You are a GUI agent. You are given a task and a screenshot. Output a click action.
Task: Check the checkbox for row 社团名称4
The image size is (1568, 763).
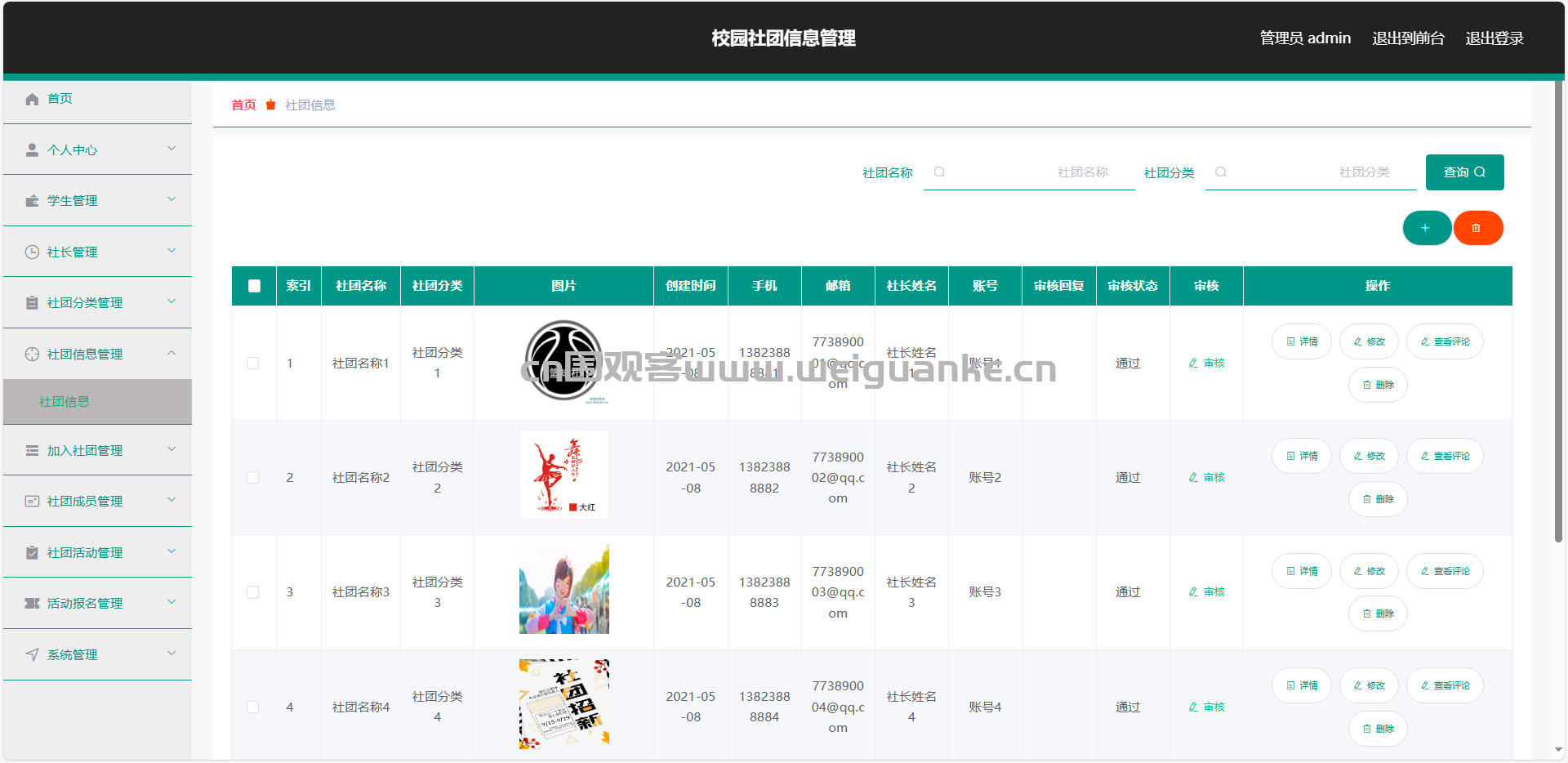point(253,707)
